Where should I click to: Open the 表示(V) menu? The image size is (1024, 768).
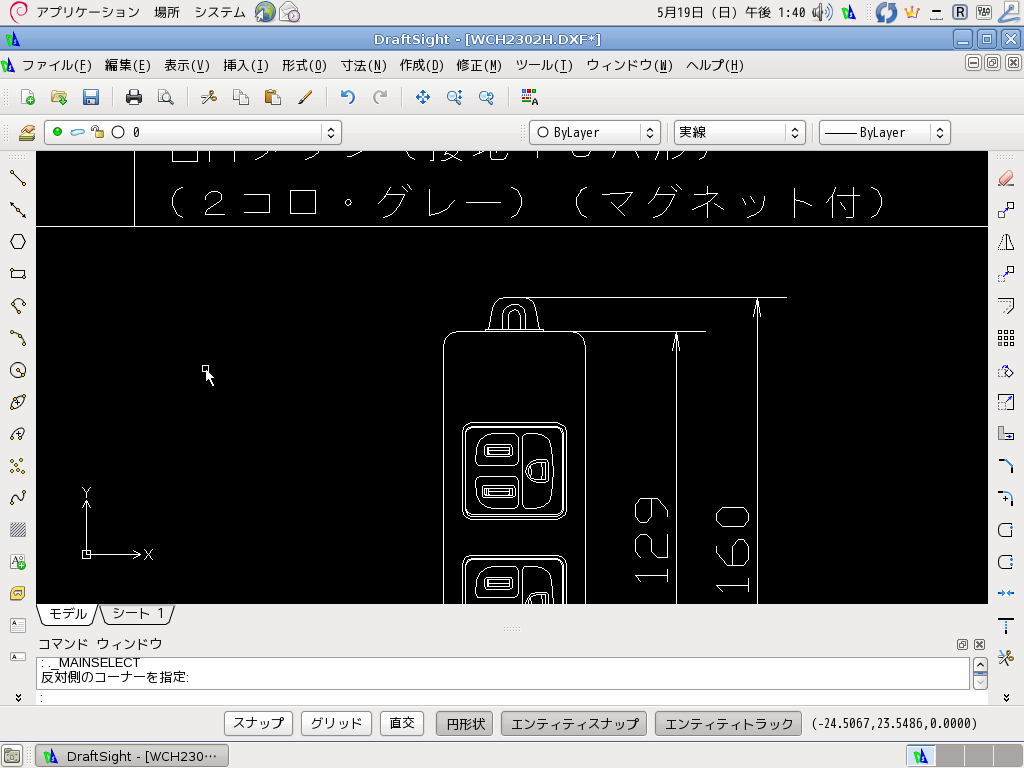[x=186, y=65]
